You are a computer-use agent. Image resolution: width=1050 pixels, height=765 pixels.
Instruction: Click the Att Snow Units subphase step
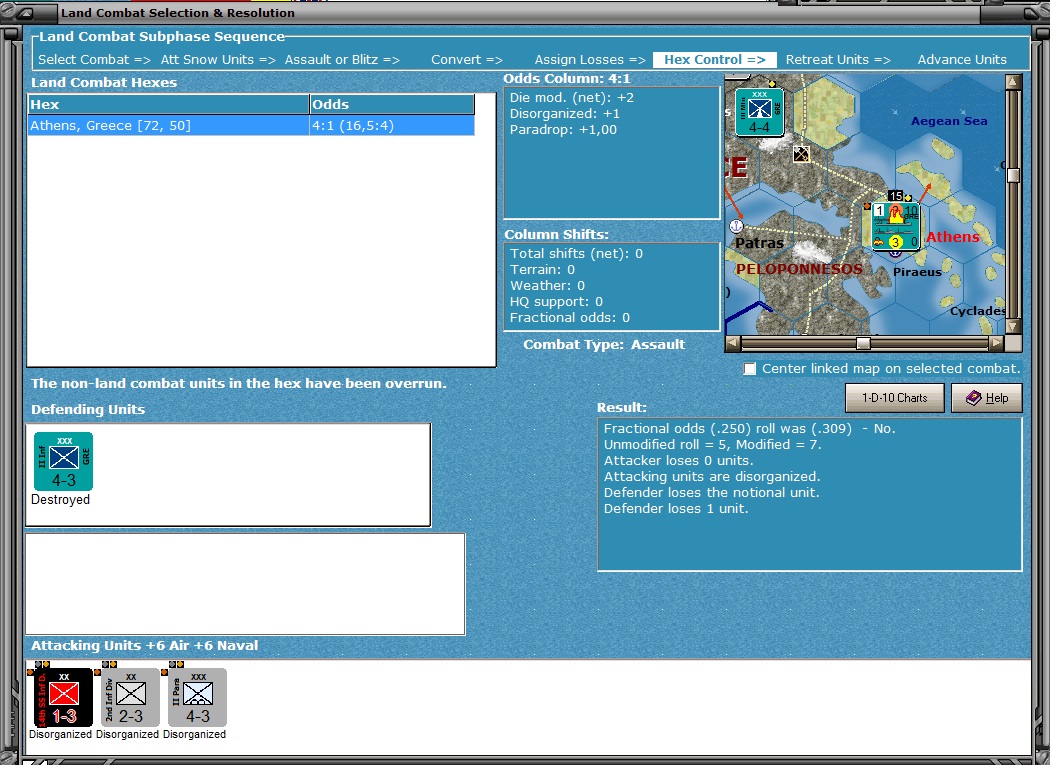tap(218, 60)
